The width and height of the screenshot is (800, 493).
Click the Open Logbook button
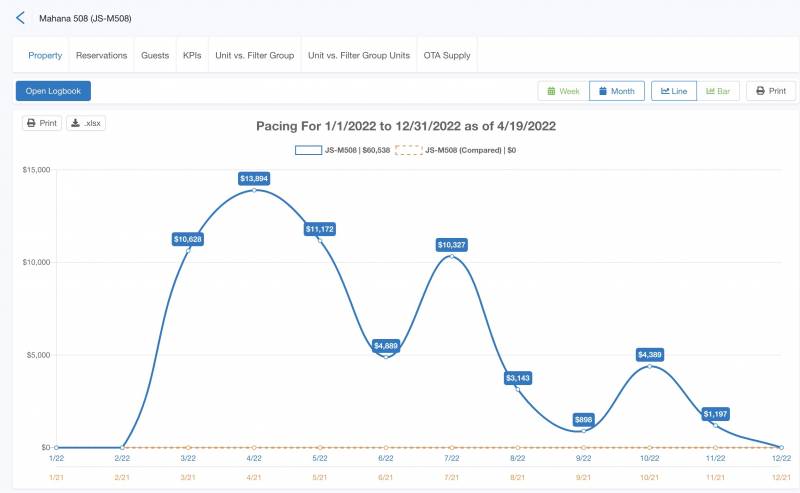(53, 91)
